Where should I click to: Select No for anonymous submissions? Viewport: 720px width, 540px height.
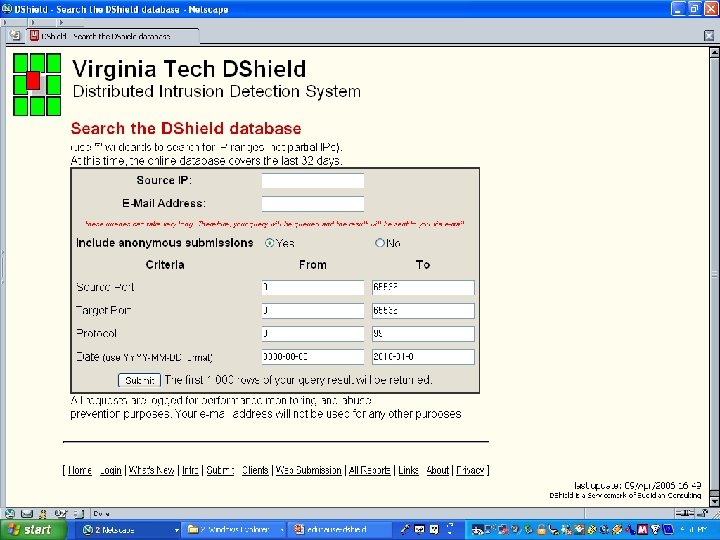[379, 243]
